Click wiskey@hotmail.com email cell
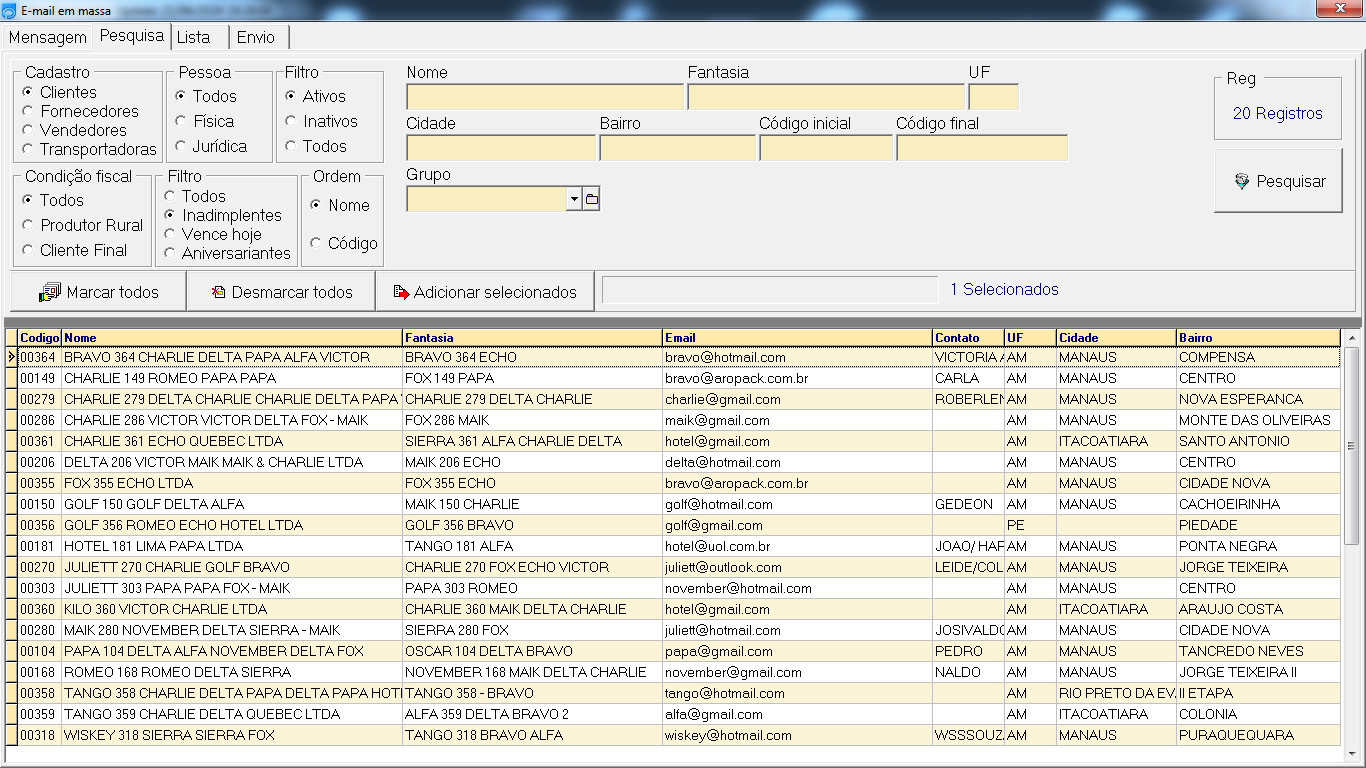Image resolution: width=1366 pixels, height=768 pixels. [797, 735]
